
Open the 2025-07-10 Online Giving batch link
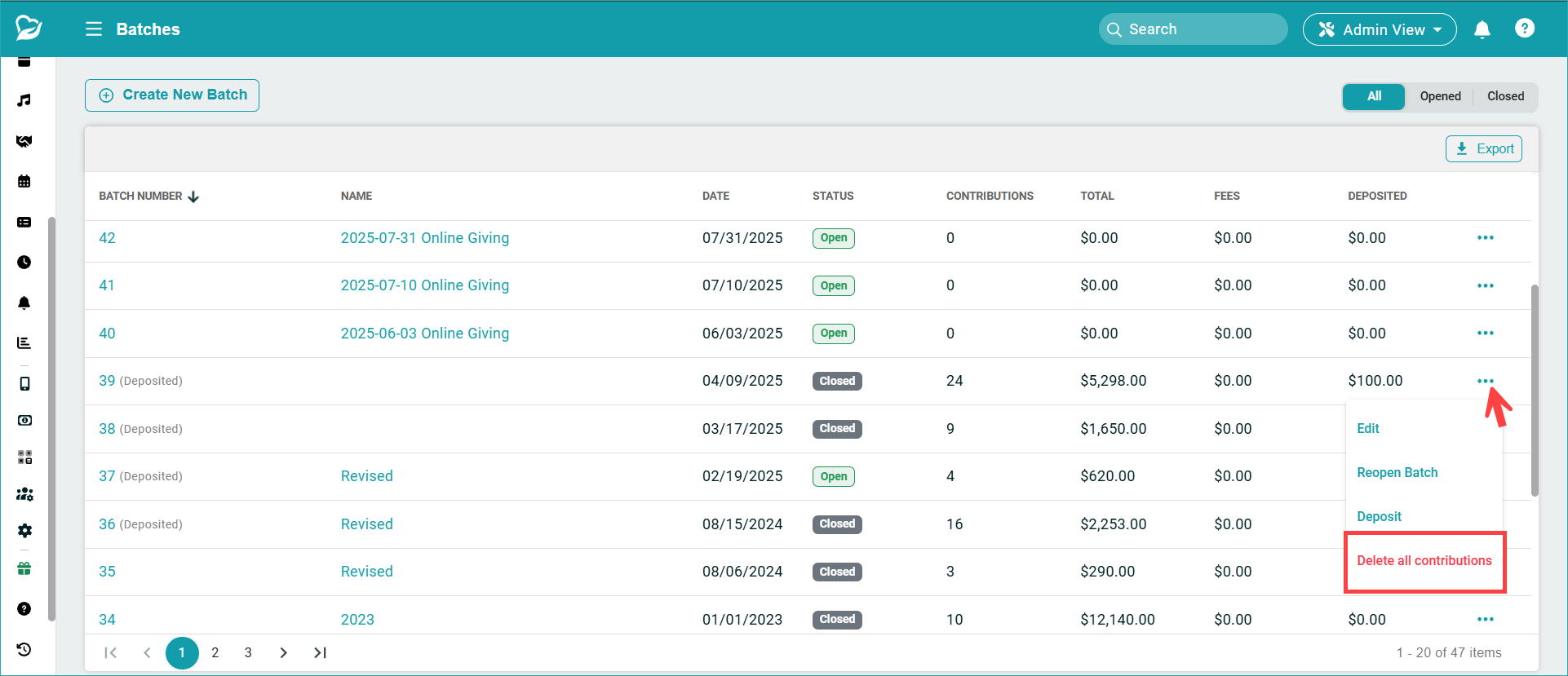pyautogui.click(x=424, y=285)
